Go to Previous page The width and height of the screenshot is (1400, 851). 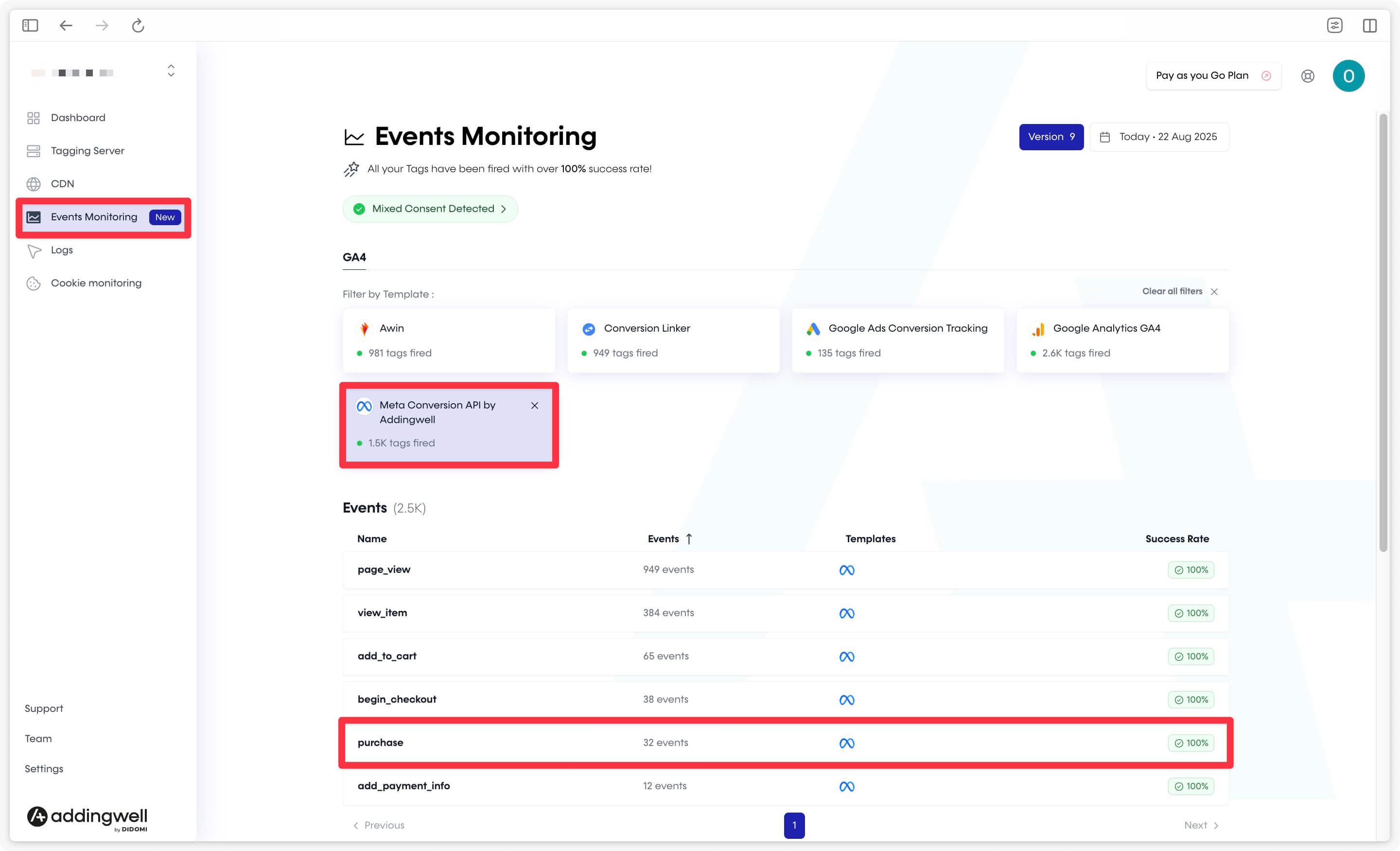(x=378, y=825)
